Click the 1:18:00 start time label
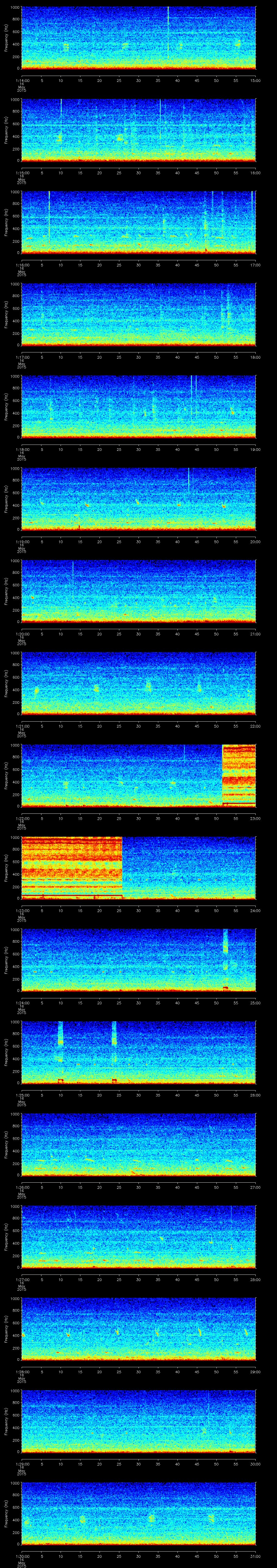The height and width of the screenshot is (1568, 277). pos(22,449)
